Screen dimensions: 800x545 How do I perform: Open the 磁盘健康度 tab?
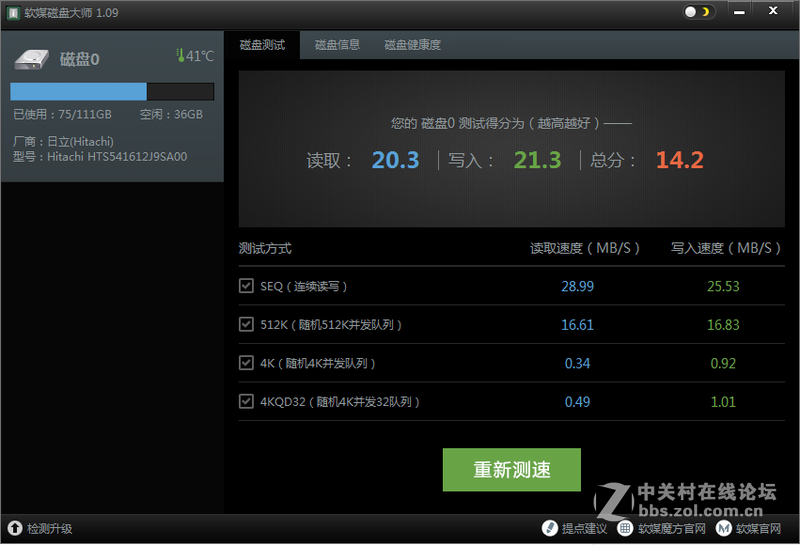[412, 45]
